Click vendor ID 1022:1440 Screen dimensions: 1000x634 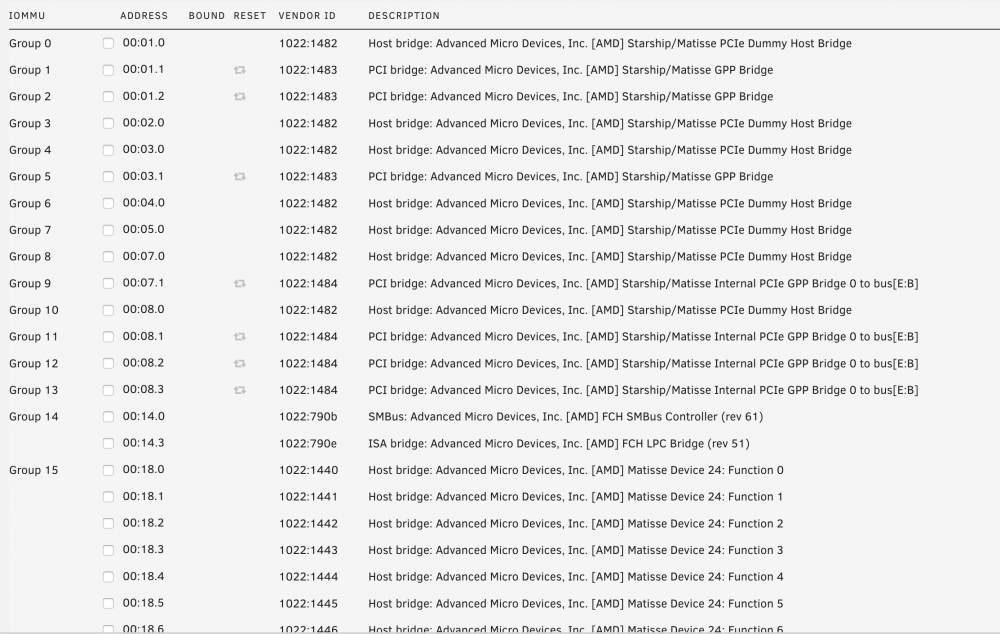click(308, 470)
